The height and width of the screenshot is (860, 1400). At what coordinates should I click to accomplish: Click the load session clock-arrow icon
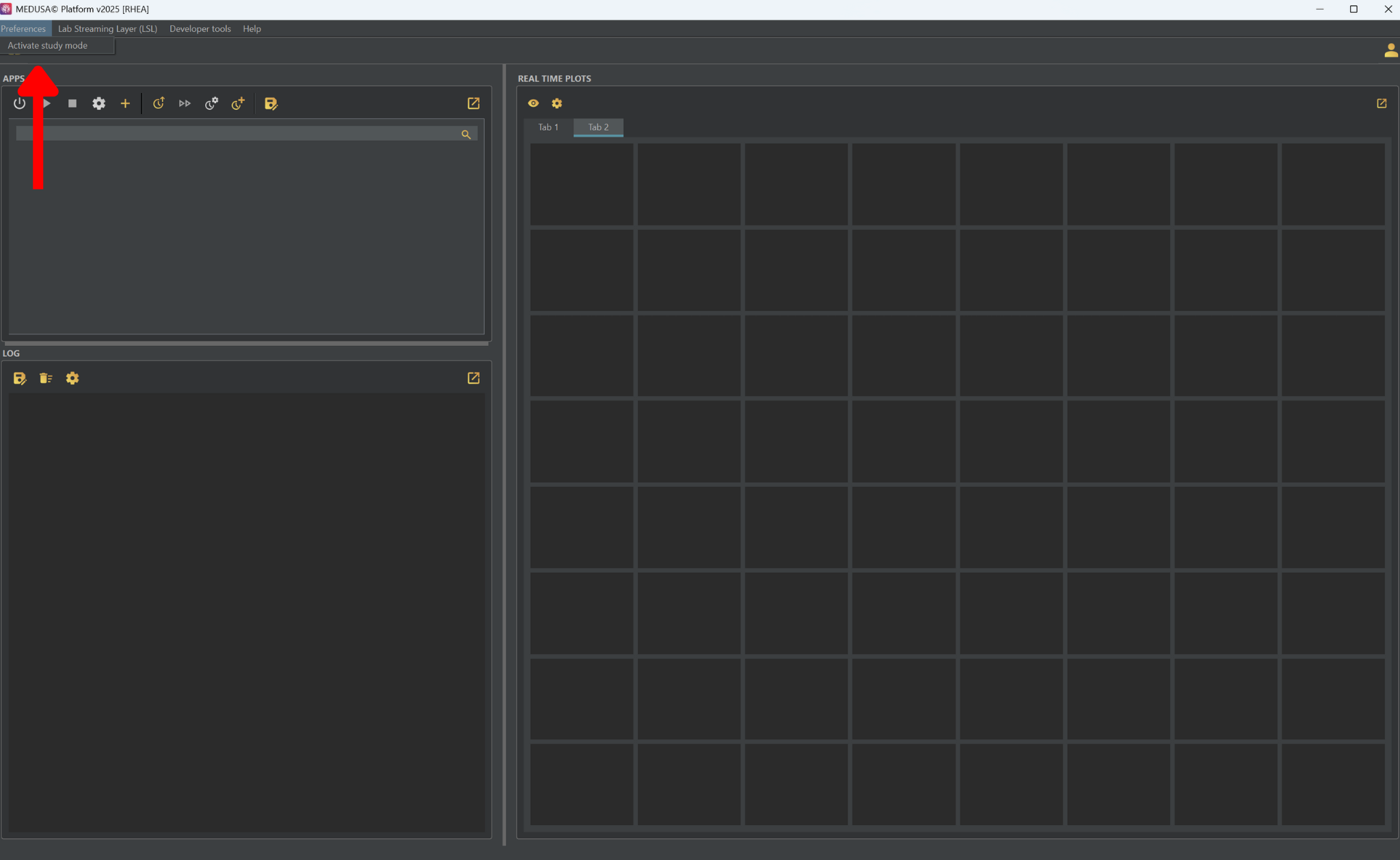coord(159,103)
